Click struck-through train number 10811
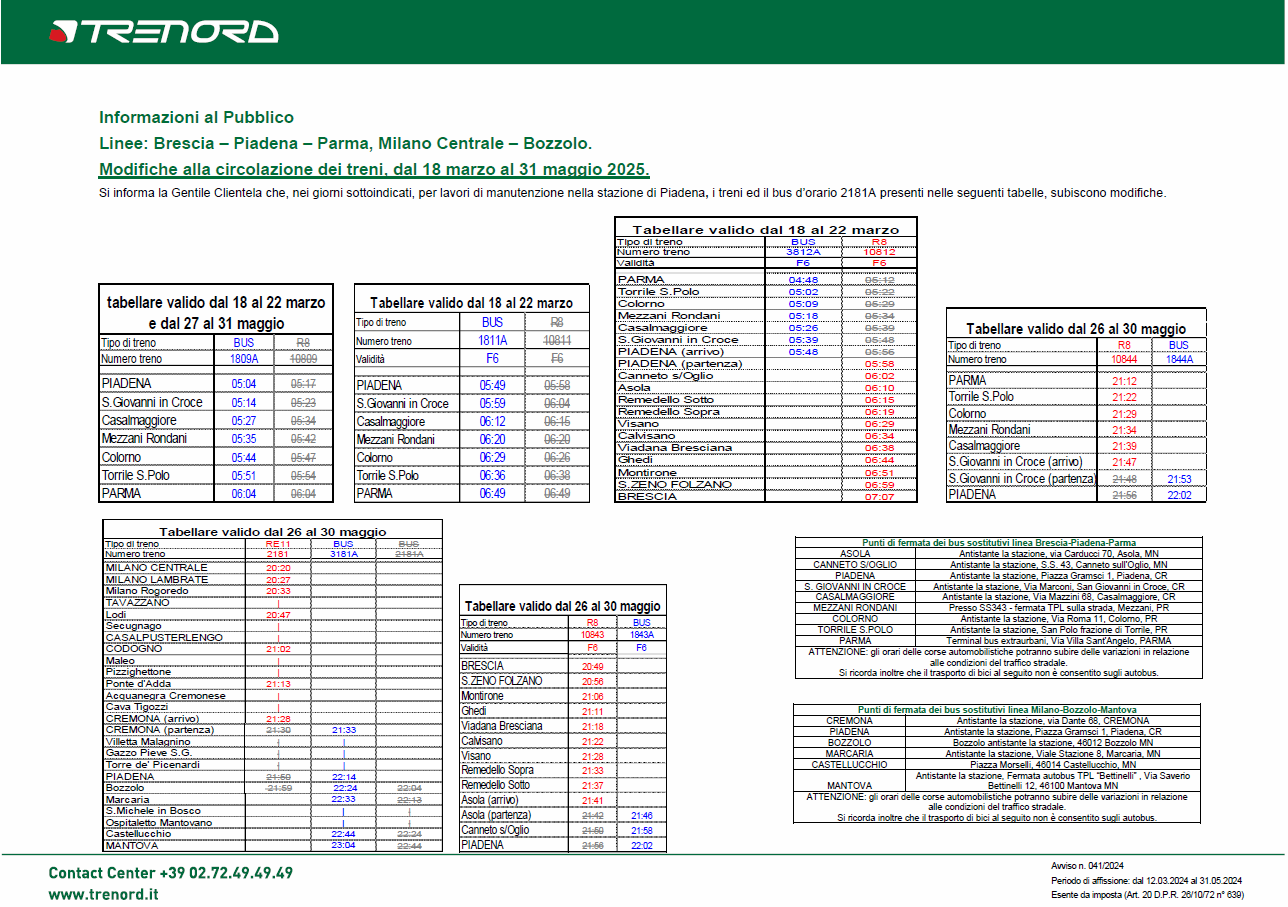The width and height of the screenshot is (1288, 907). 555,341
